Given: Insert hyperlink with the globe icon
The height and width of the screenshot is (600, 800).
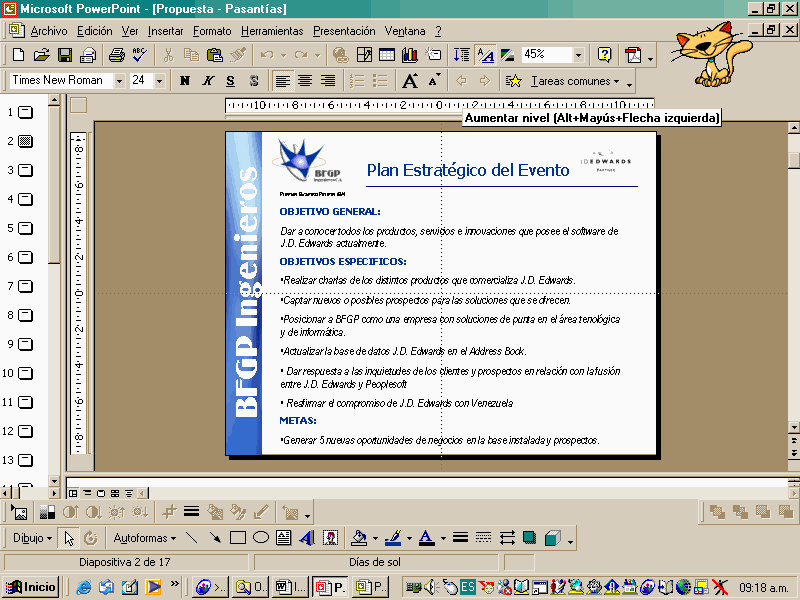Looking at the screenshot, I should [340, 55].
